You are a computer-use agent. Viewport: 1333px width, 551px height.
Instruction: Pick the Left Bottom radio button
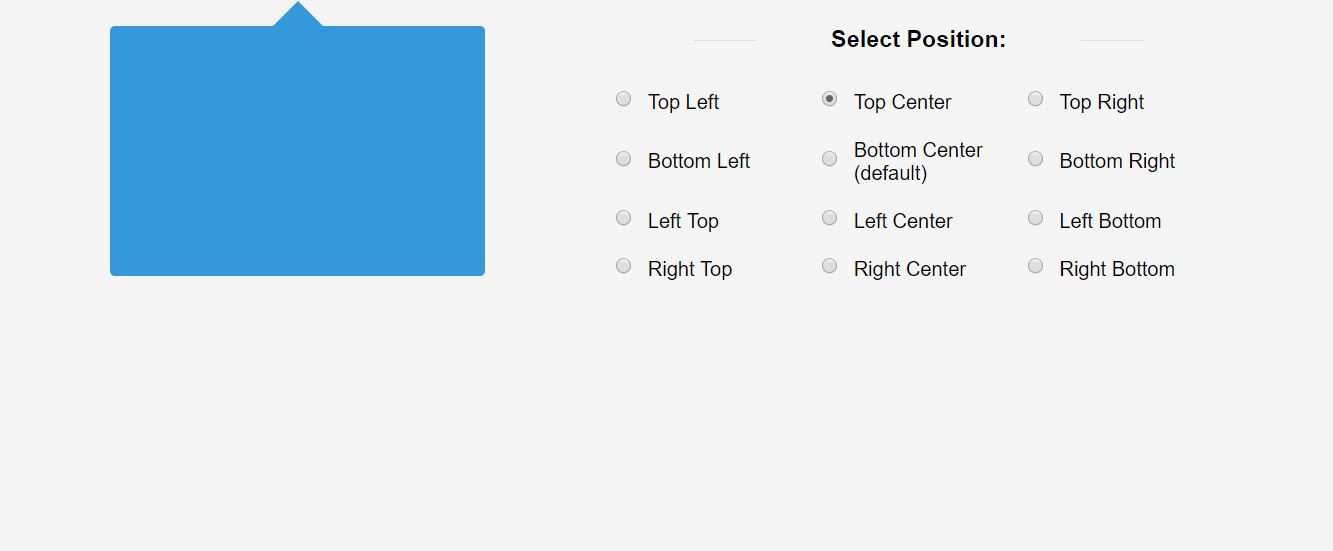pyautogui.click(x=1035, y=218)
